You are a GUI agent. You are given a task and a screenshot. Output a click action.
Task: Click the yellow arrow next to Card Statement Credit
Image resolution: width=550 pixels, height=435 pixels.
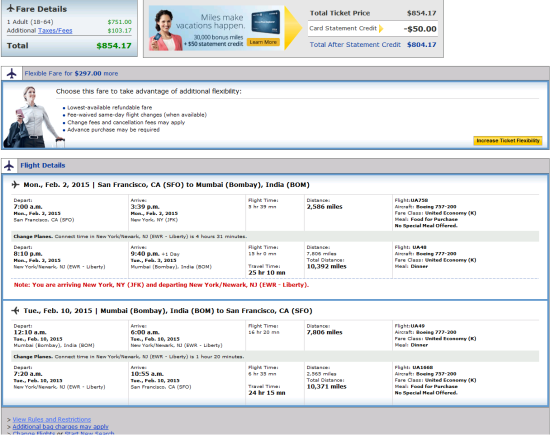[381, 28]
